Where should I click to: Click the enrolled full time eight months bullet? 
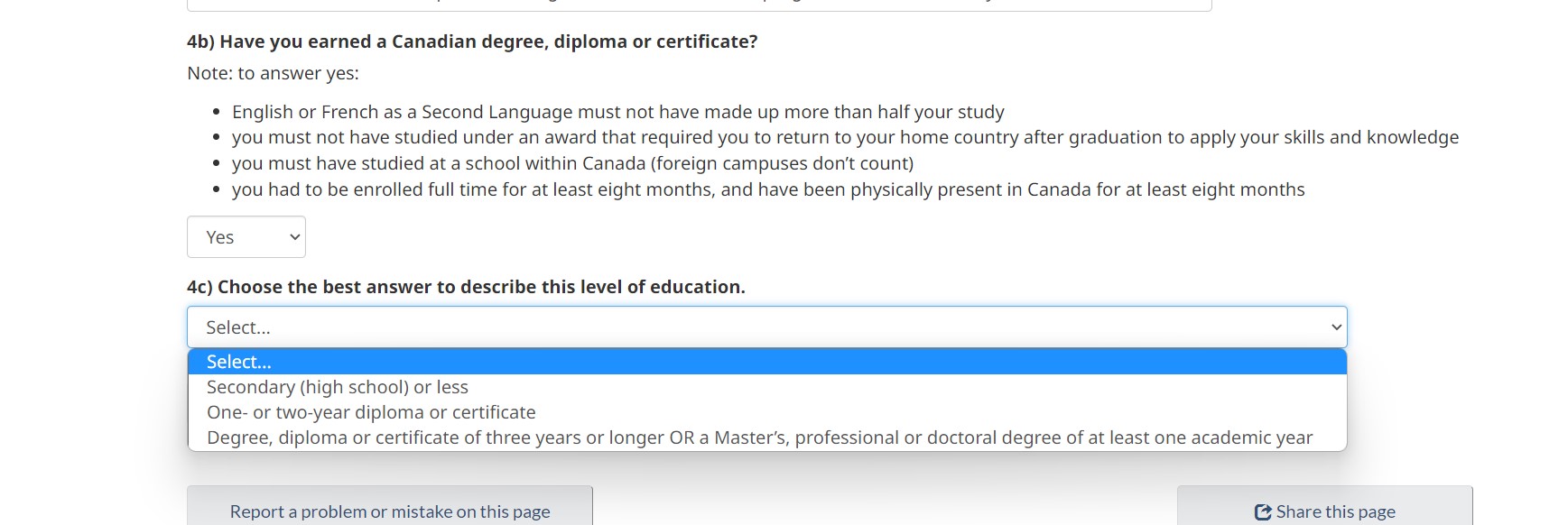pos(767,189)
